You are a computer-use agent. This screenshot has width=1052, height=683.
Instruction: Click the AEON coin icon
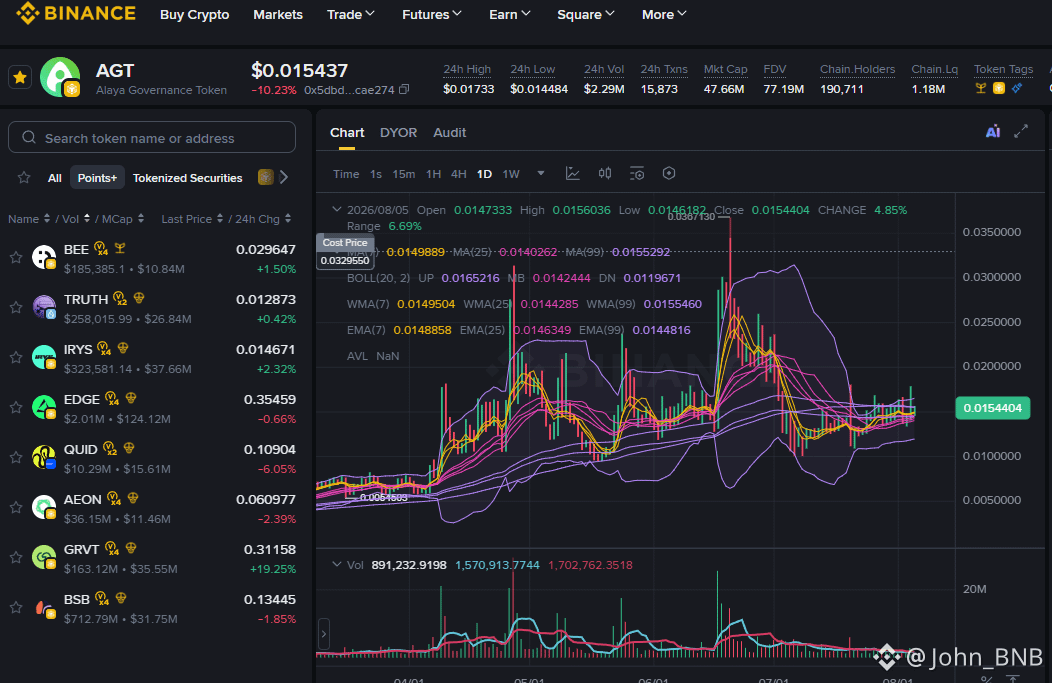[44, 507]
